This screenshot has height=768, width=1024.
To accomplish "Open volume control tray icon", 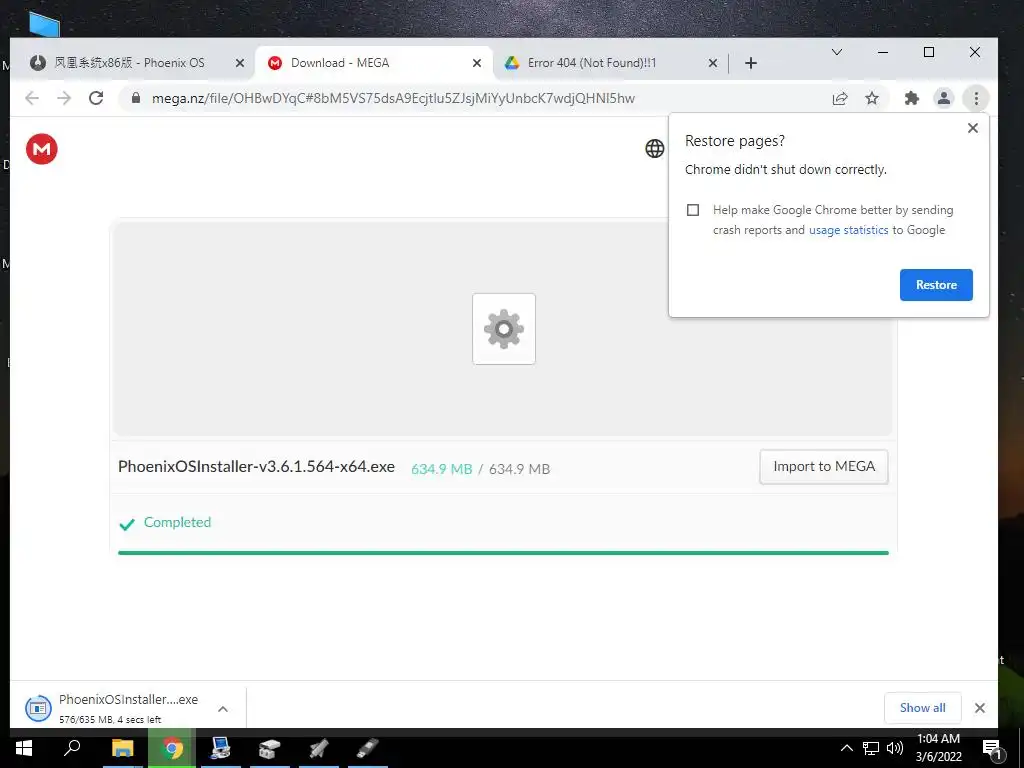I will pyautogui.click(x=895, y=748).
